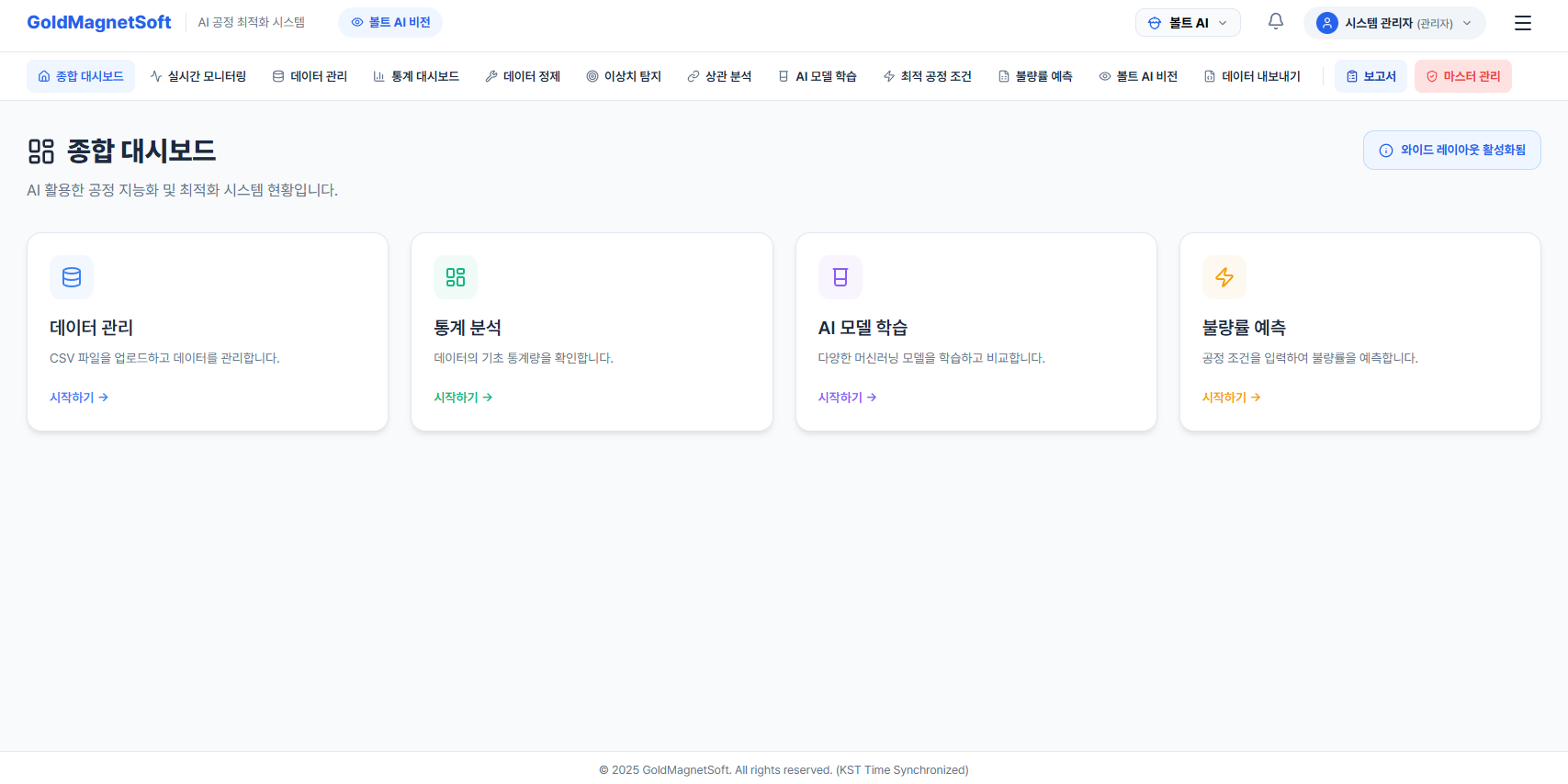Click the beaker icon in AI 모델 학습 card
Viewport: 1568px width, 784px height.
point(840,277)
